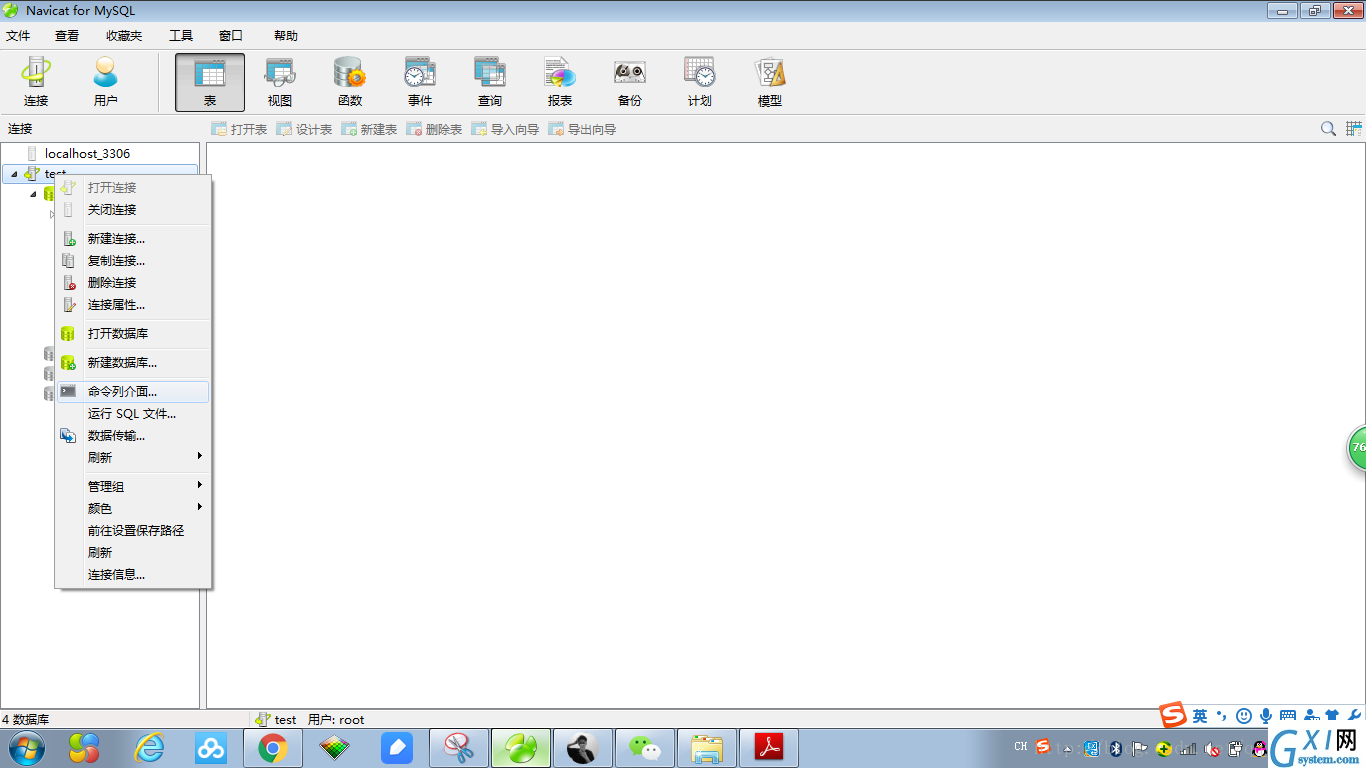Click the 英 language mode indicator

[x=1200, y=716]
